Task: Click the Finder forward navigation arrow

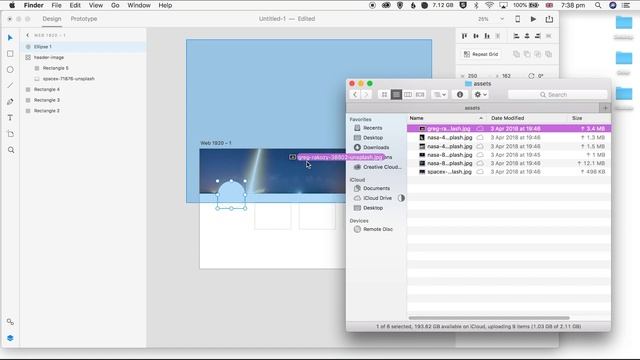Action: (366, 94)
